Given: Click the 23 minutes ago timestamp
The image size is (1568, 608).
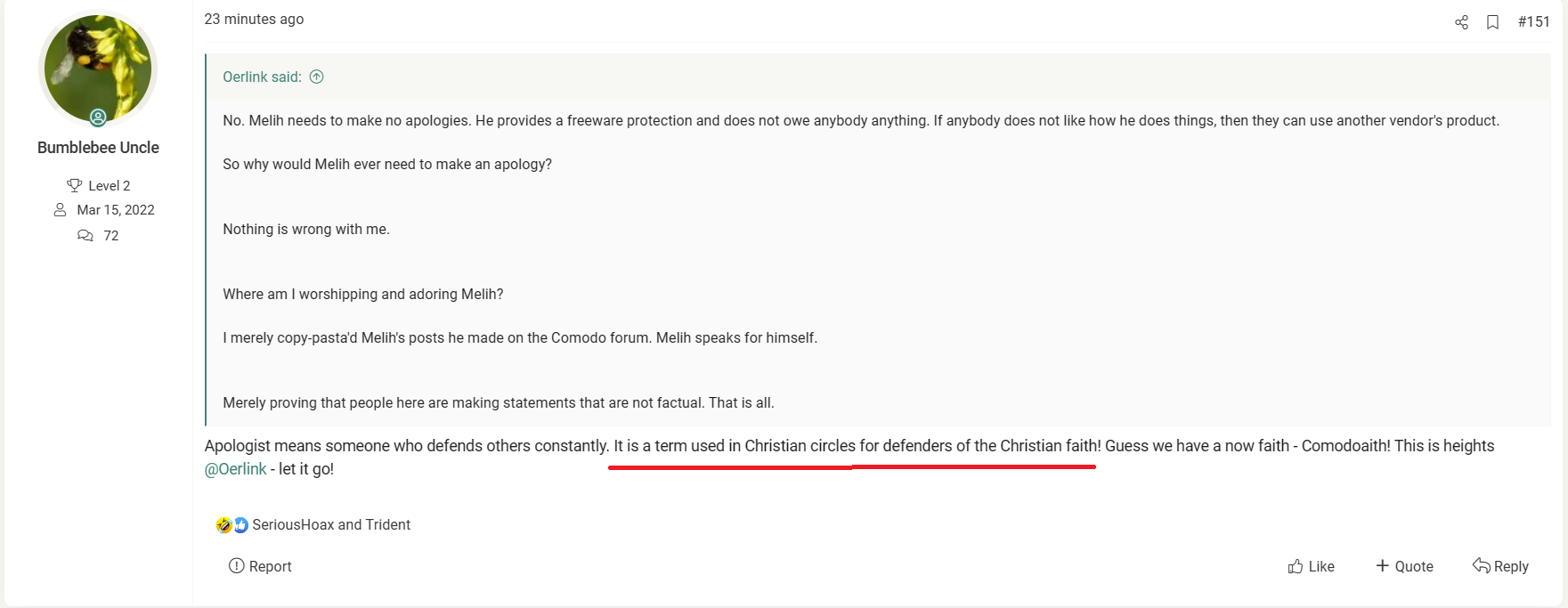Looking at the screenshot, I should (x=254, y=19).
